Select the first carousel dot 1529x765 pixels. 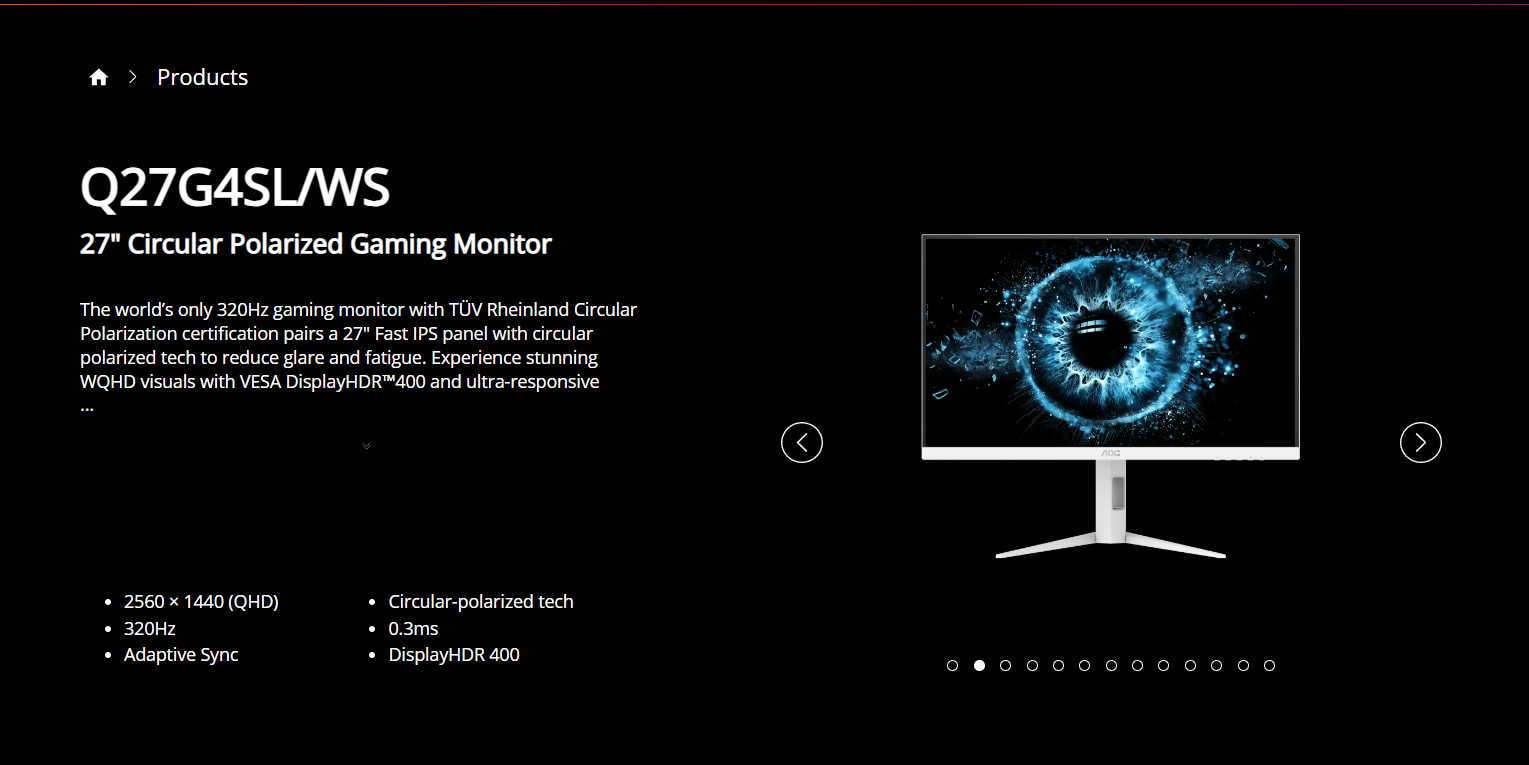tap(953, 665)
